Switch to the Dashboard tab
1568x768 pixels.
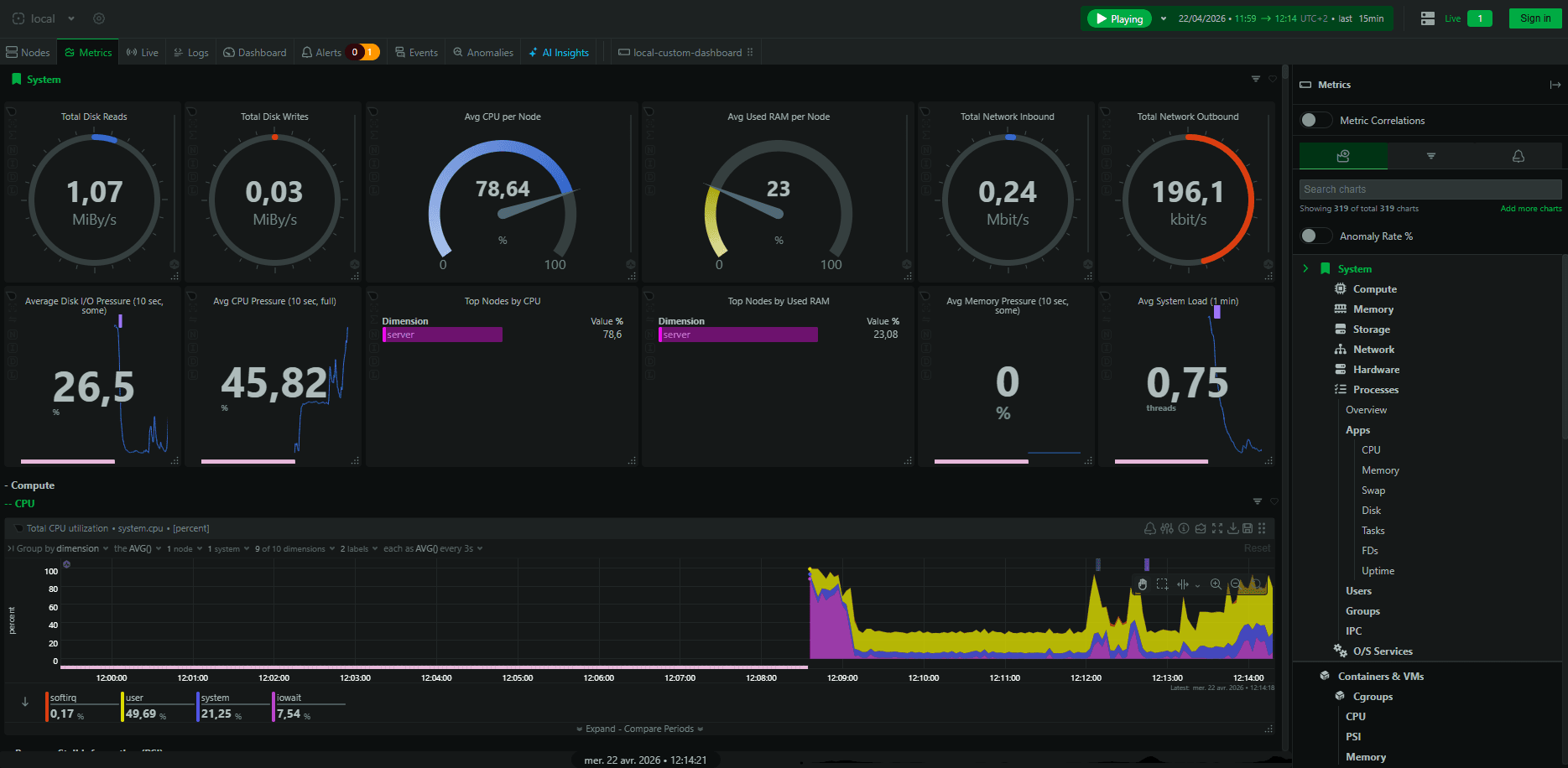(255, 52)
